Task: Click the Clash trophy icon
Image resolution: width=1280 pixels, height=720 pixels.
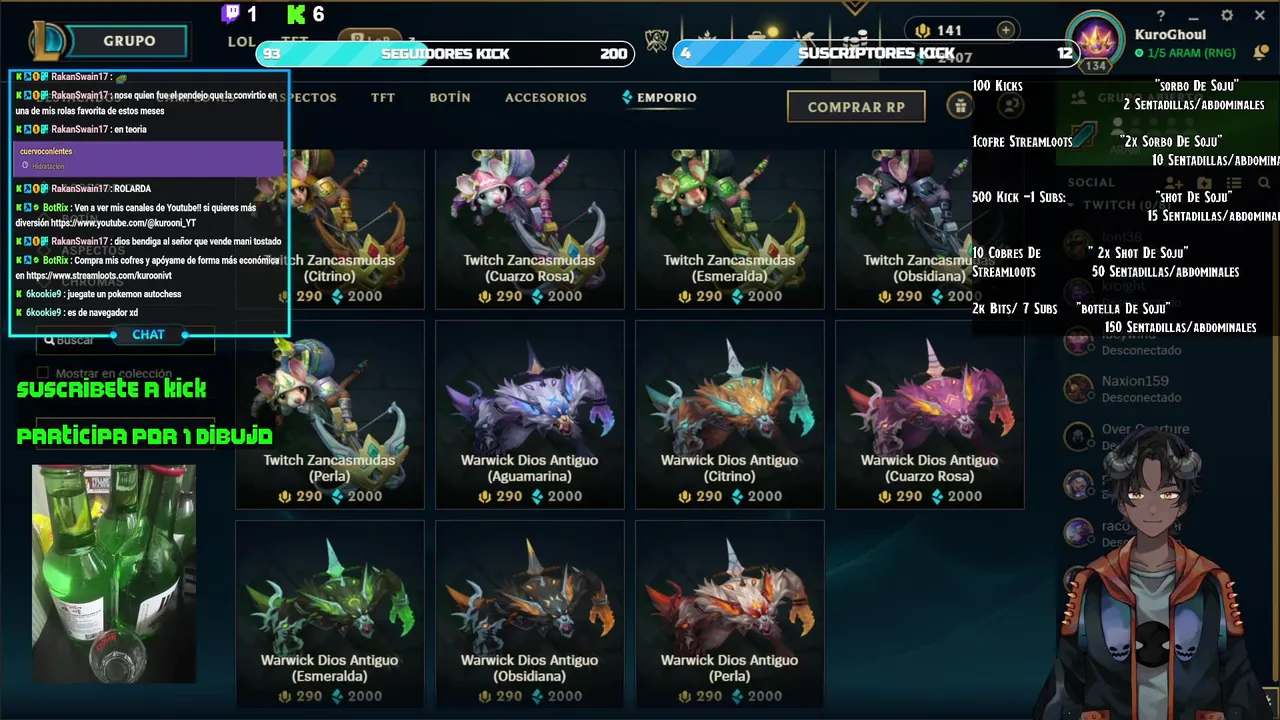Action: [x=655, y=41]
